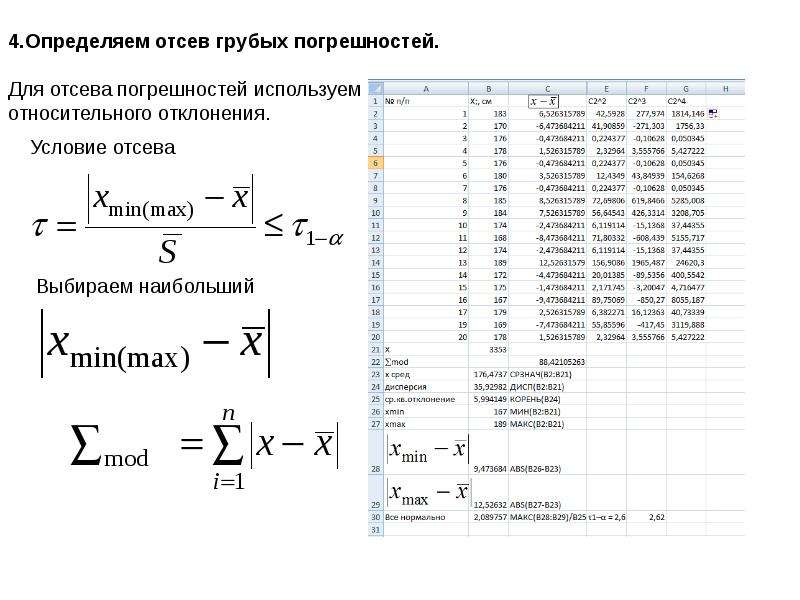
Task: Click cell labeled ср.кв.отклонение
Action: click(426, 399)
